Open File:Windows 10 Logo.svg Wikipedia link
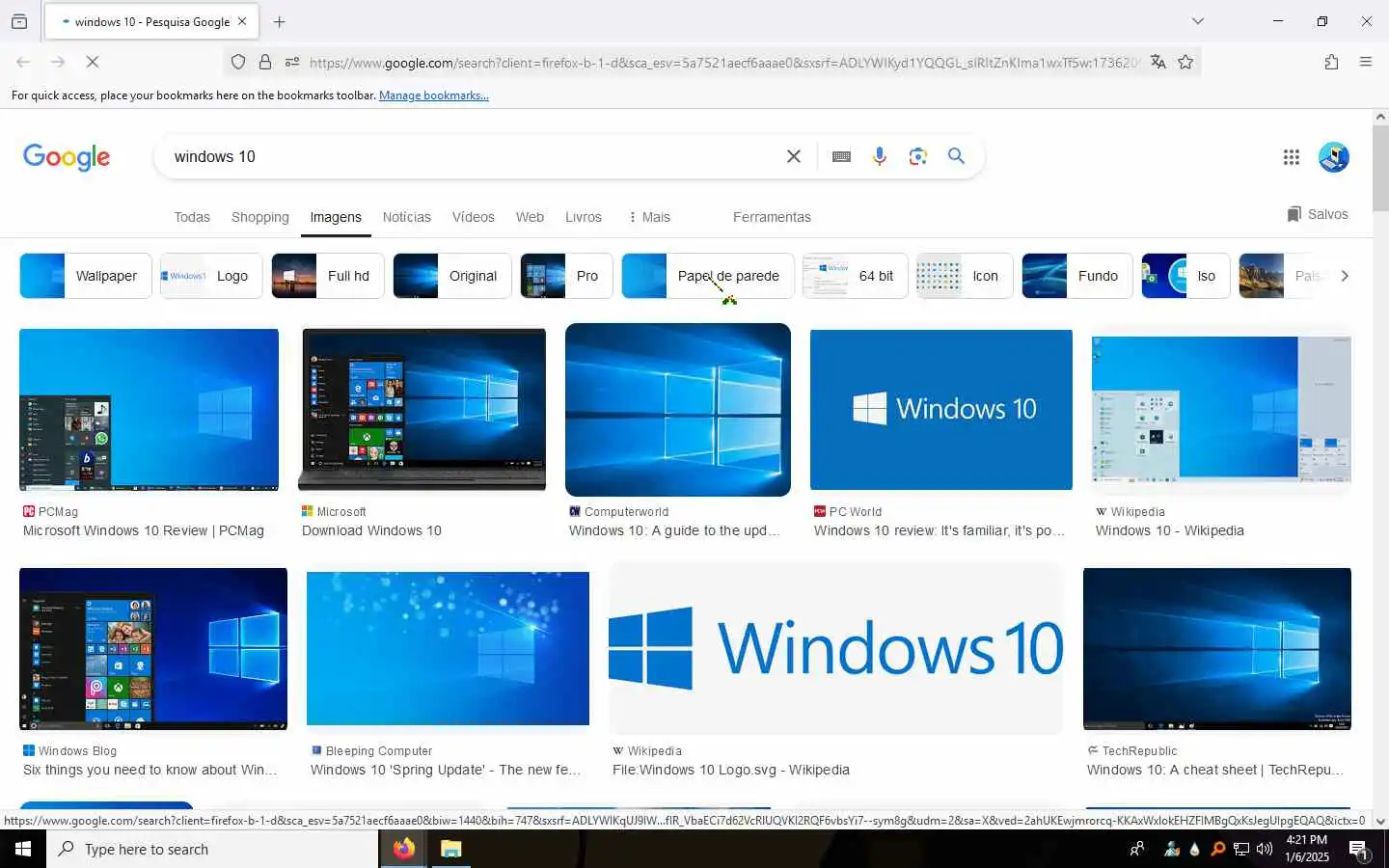 coord(731,770)
